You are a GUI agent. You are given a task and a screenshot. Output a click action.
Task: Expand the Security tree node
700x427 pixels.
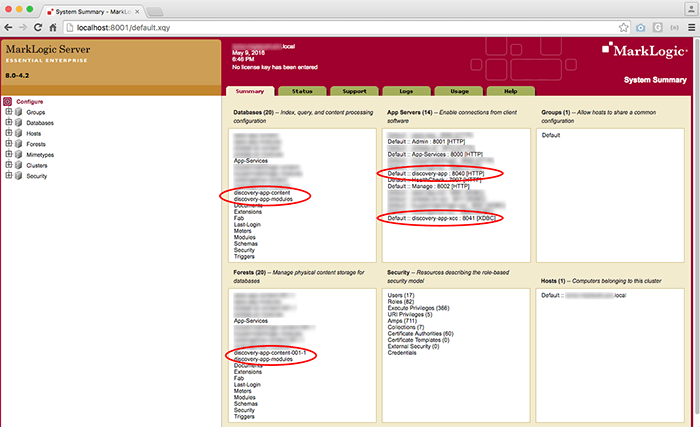pyautogui.click(x=8, y=176)
